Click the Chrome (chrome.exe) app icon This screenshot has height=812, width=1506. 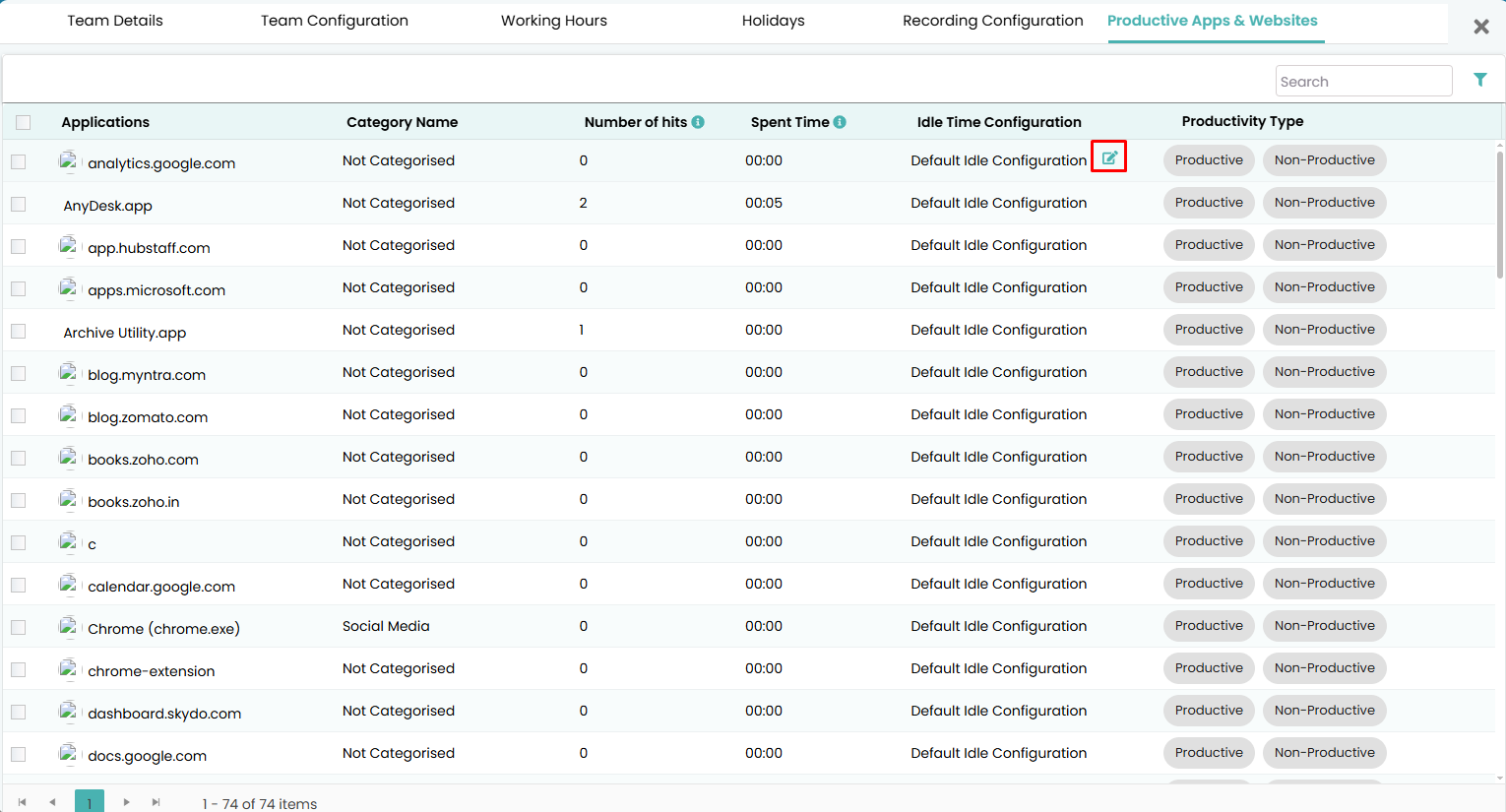point(68,626)
